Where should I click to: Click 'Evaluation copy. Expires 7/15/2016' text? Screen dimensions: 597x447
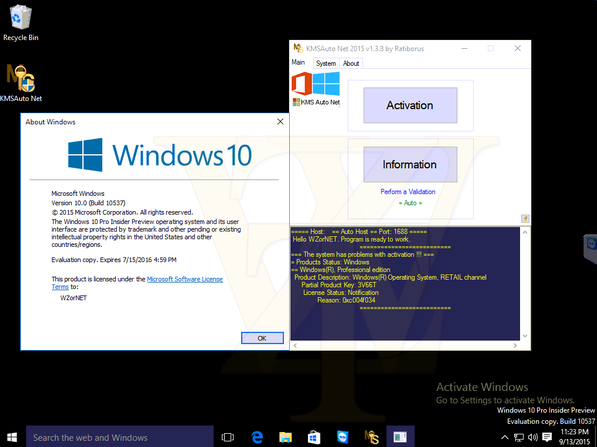tap(114, 260)
